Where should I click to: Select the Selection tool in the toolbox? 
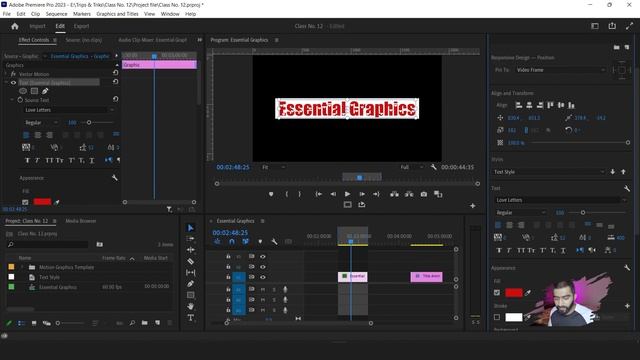(x=191, y=228)
